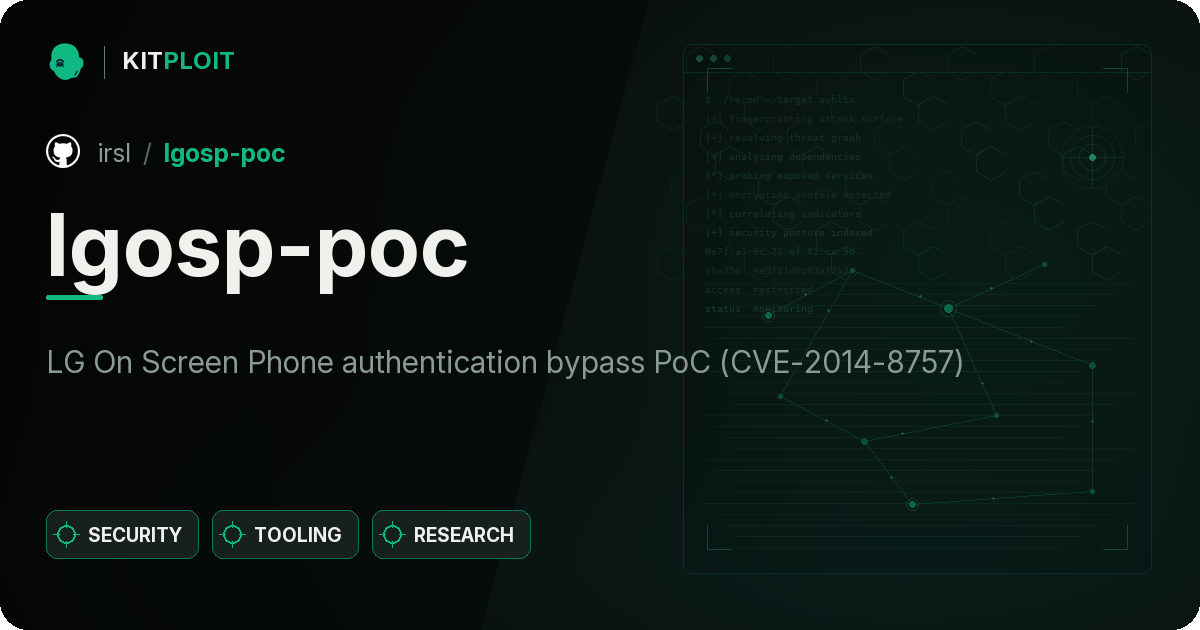Click the RESEARCH tag button
The height and width of the screenshot is (630, 1200).
(451, 535)
